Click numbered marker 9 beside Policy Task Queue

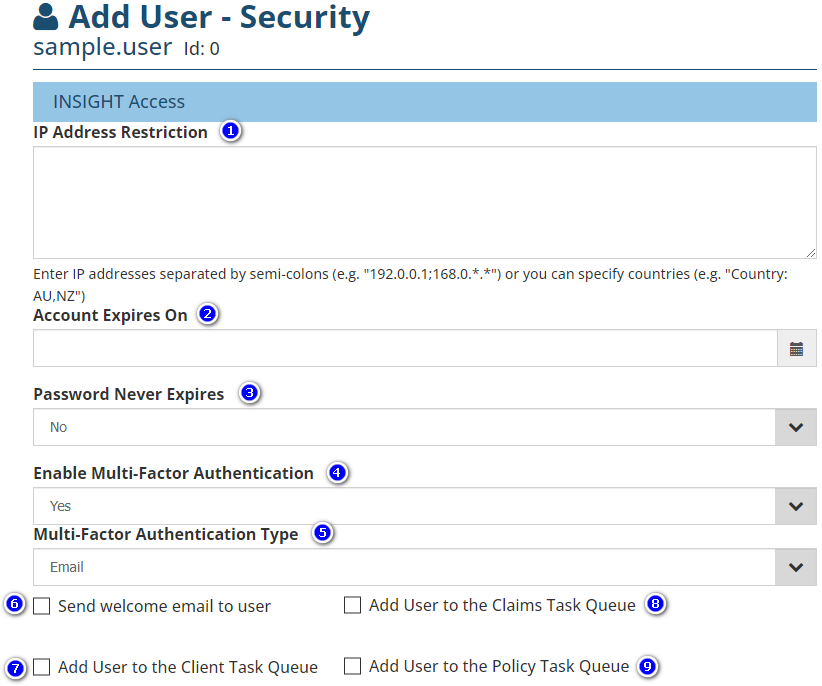point(649,666)
